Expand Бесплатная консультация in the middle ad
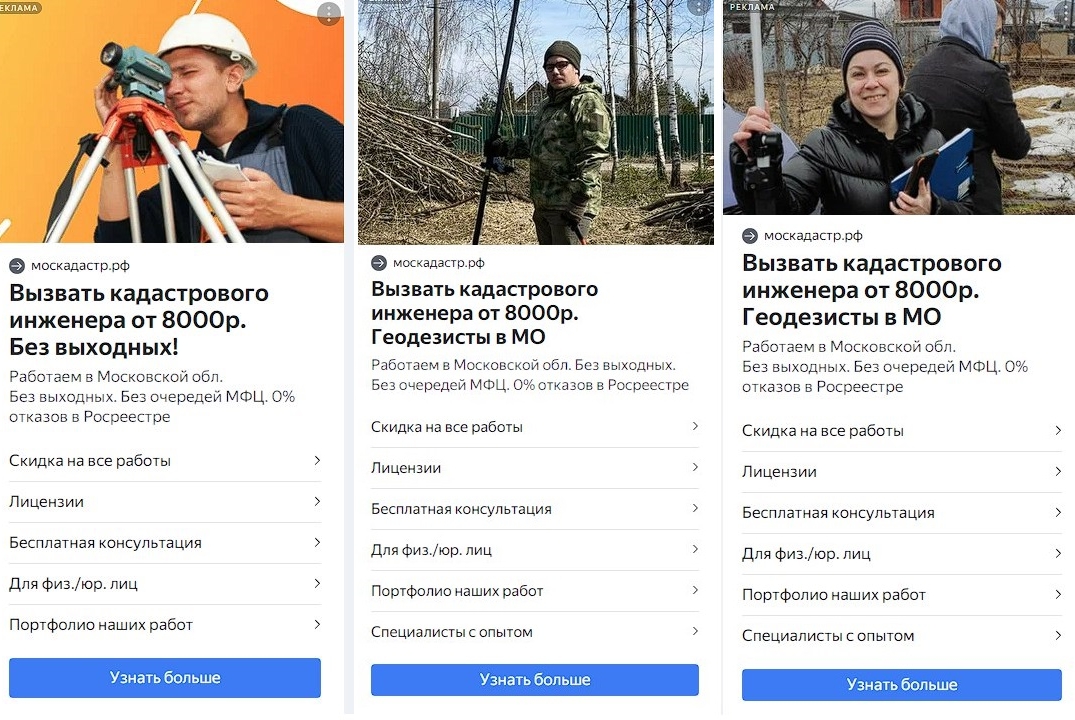This screenshot has width=1075, height=720. click(535, 509)
